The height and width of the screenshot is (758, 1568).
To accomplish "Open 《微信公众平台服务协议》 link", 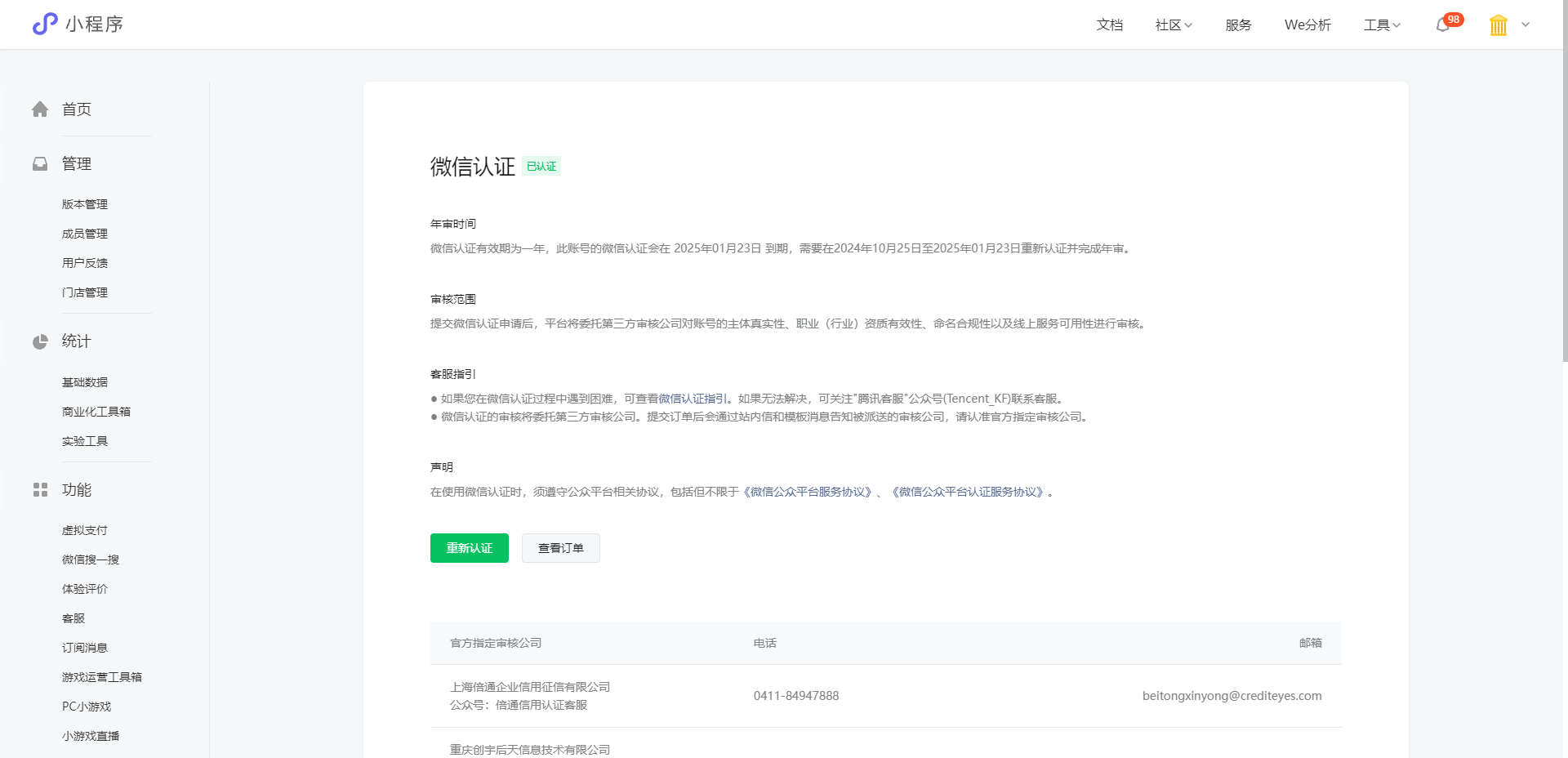I will pos(807,492).
